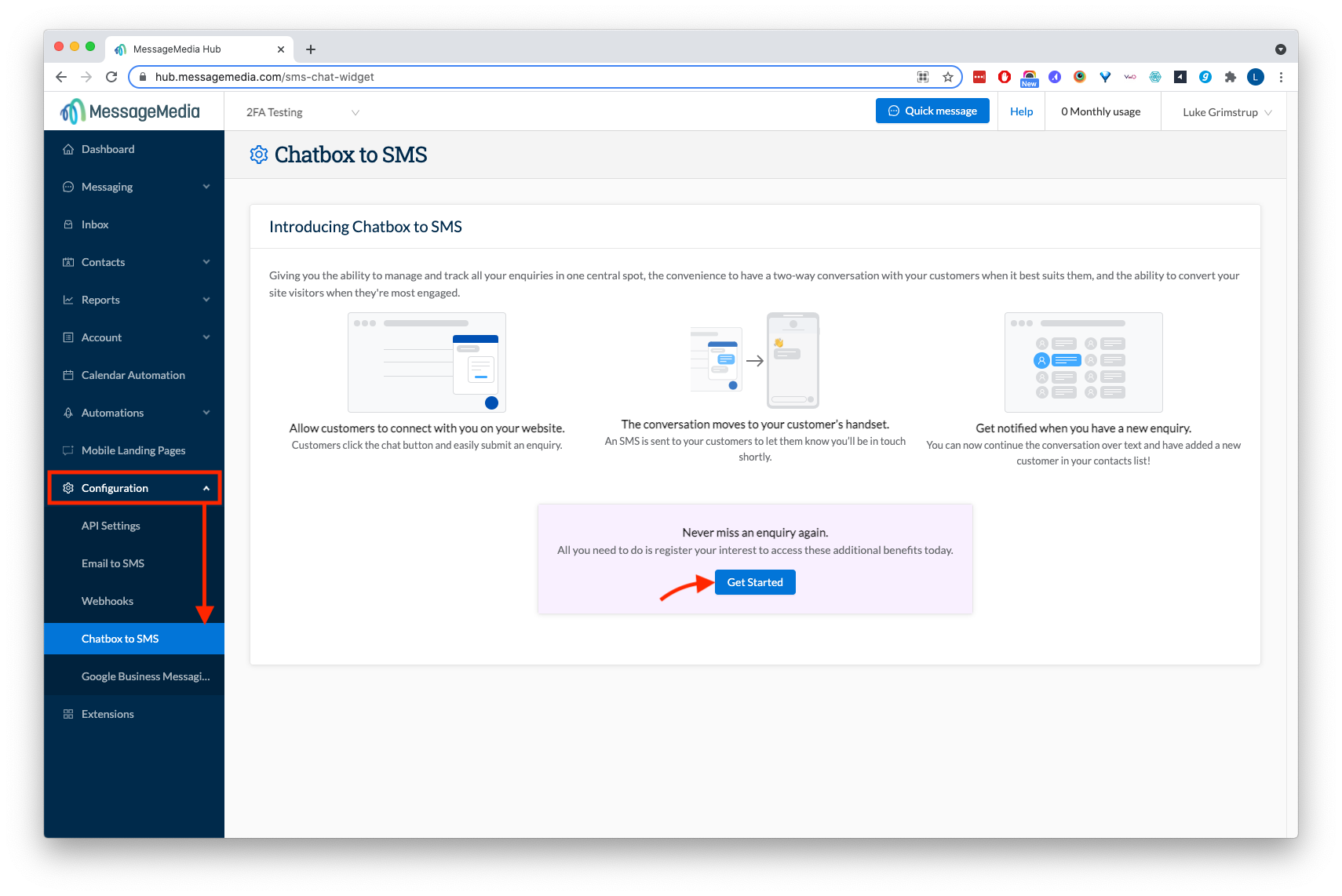The height and width of the screenshot is (896, 1342).
Task: Open the Dashboard from the sidebar home icon
Action: click(x=69, y=149)
